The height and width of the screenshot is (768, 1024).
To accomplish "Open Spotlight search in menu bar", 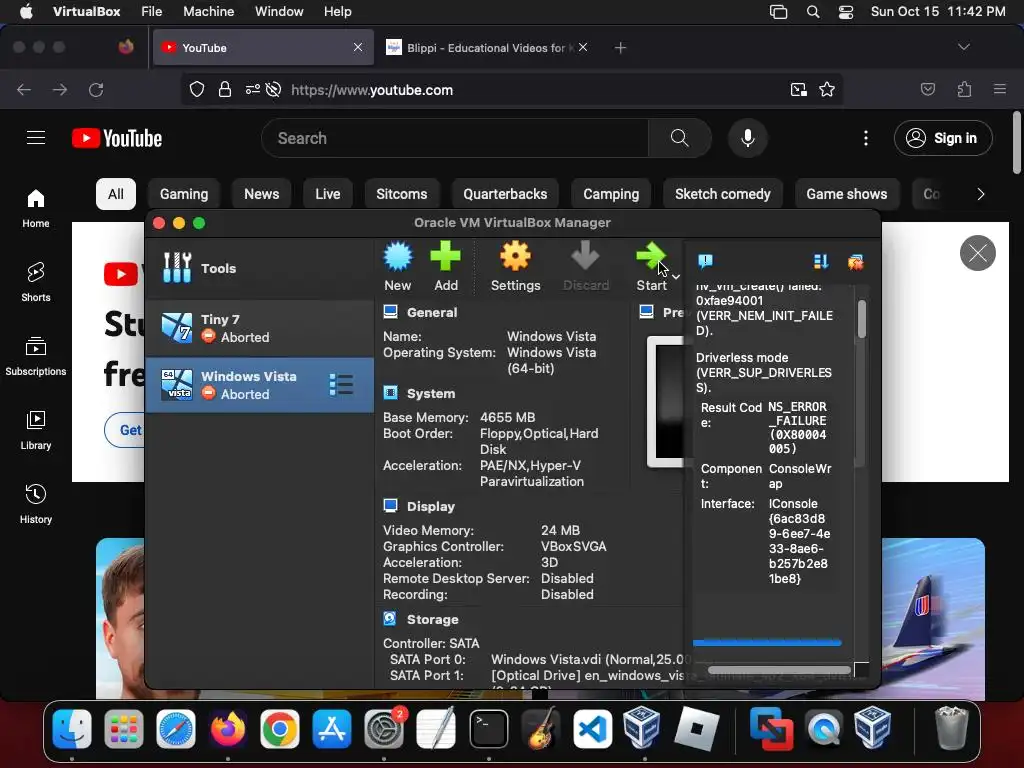I will (813, 12).
